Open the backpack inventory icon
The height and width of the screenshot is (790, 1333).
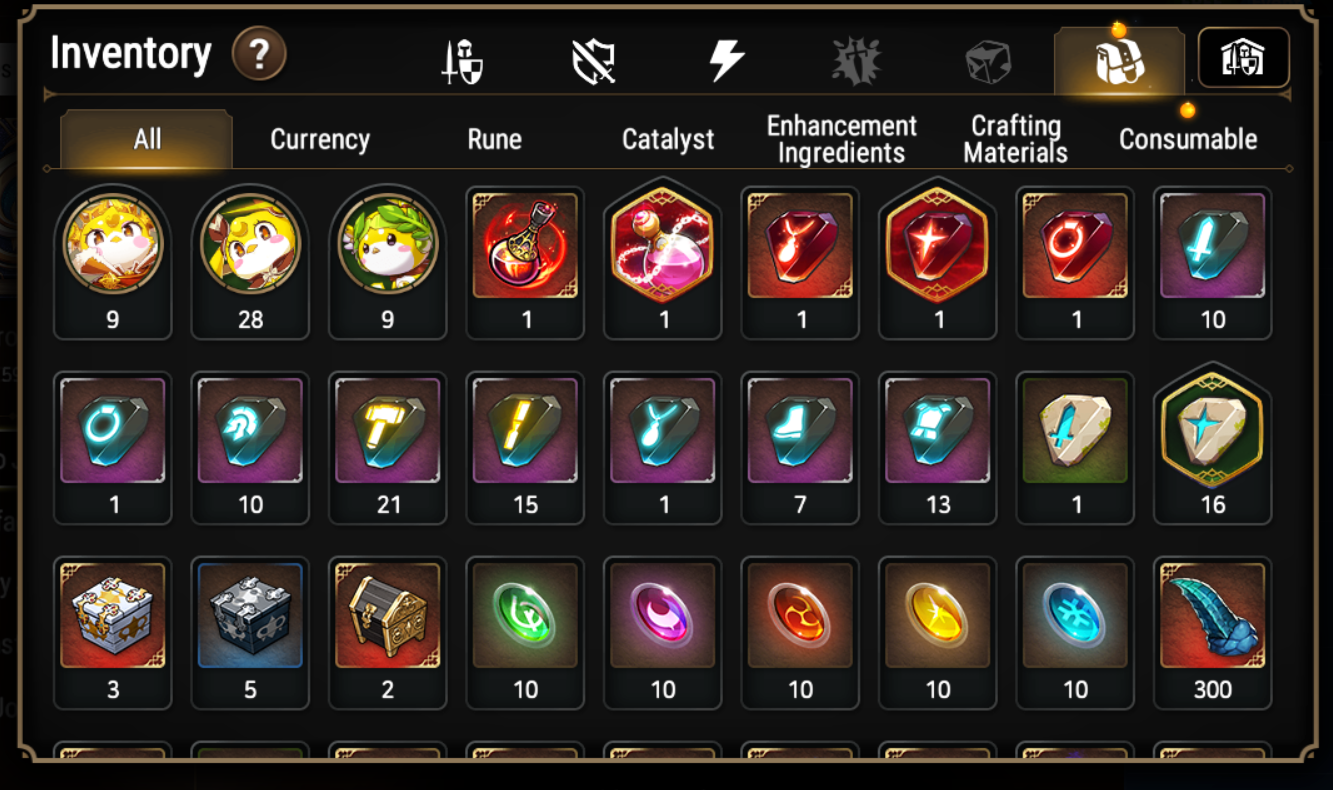pyautogui.click(x=1119, y=61)
